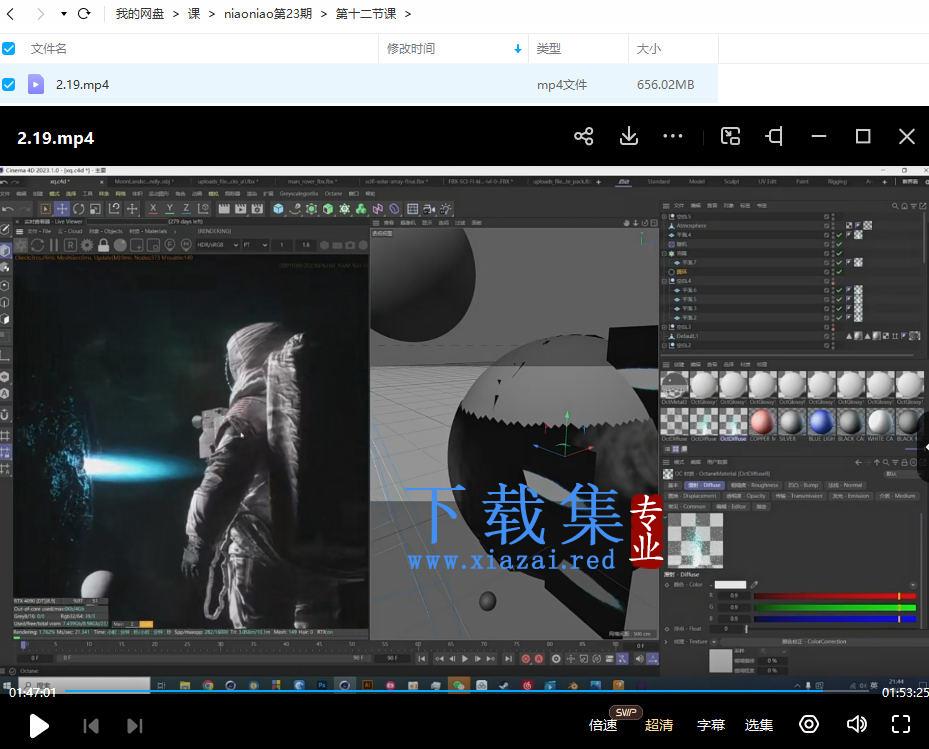Play the 2.19.mp4 video with the white play button
929x749 pixels.
pos(39,726)
